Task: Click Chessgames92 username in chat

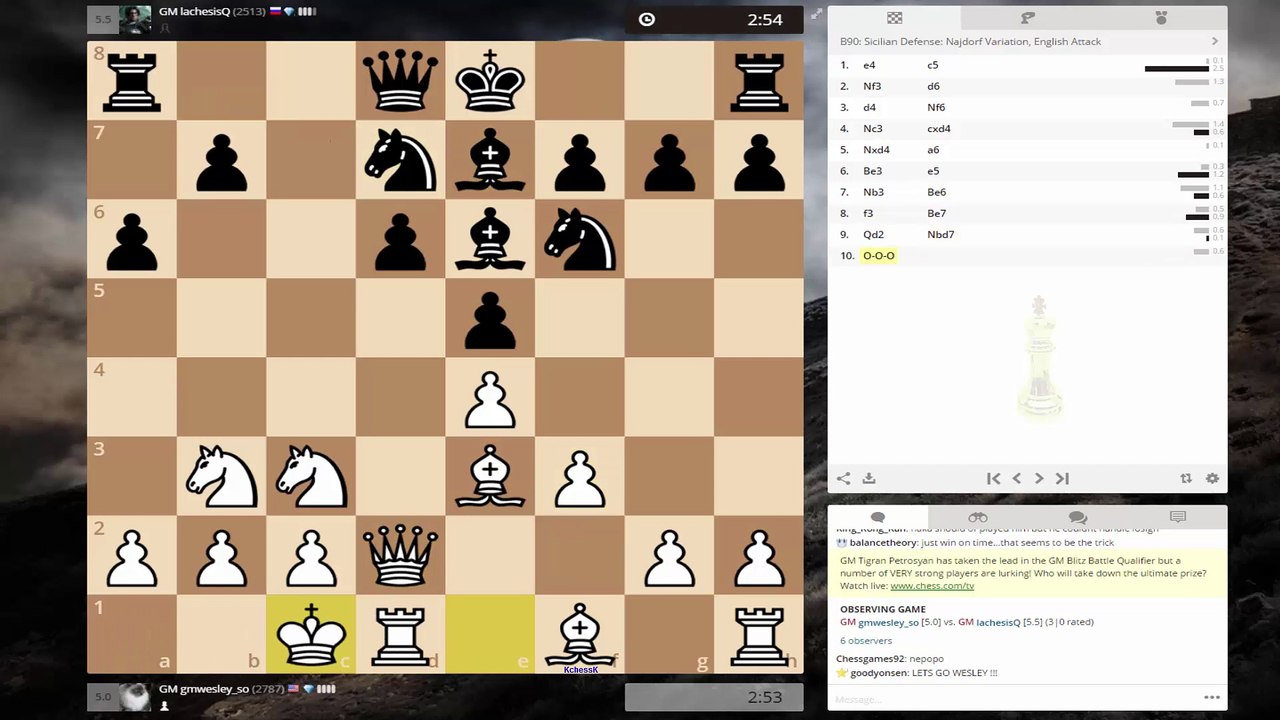Action: [870, 659]
